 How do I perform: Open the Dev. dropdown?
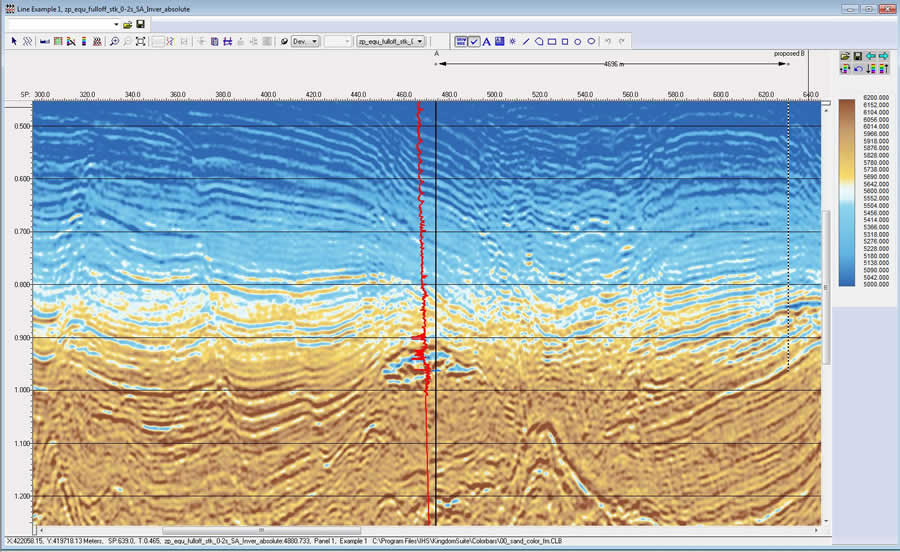305,41
